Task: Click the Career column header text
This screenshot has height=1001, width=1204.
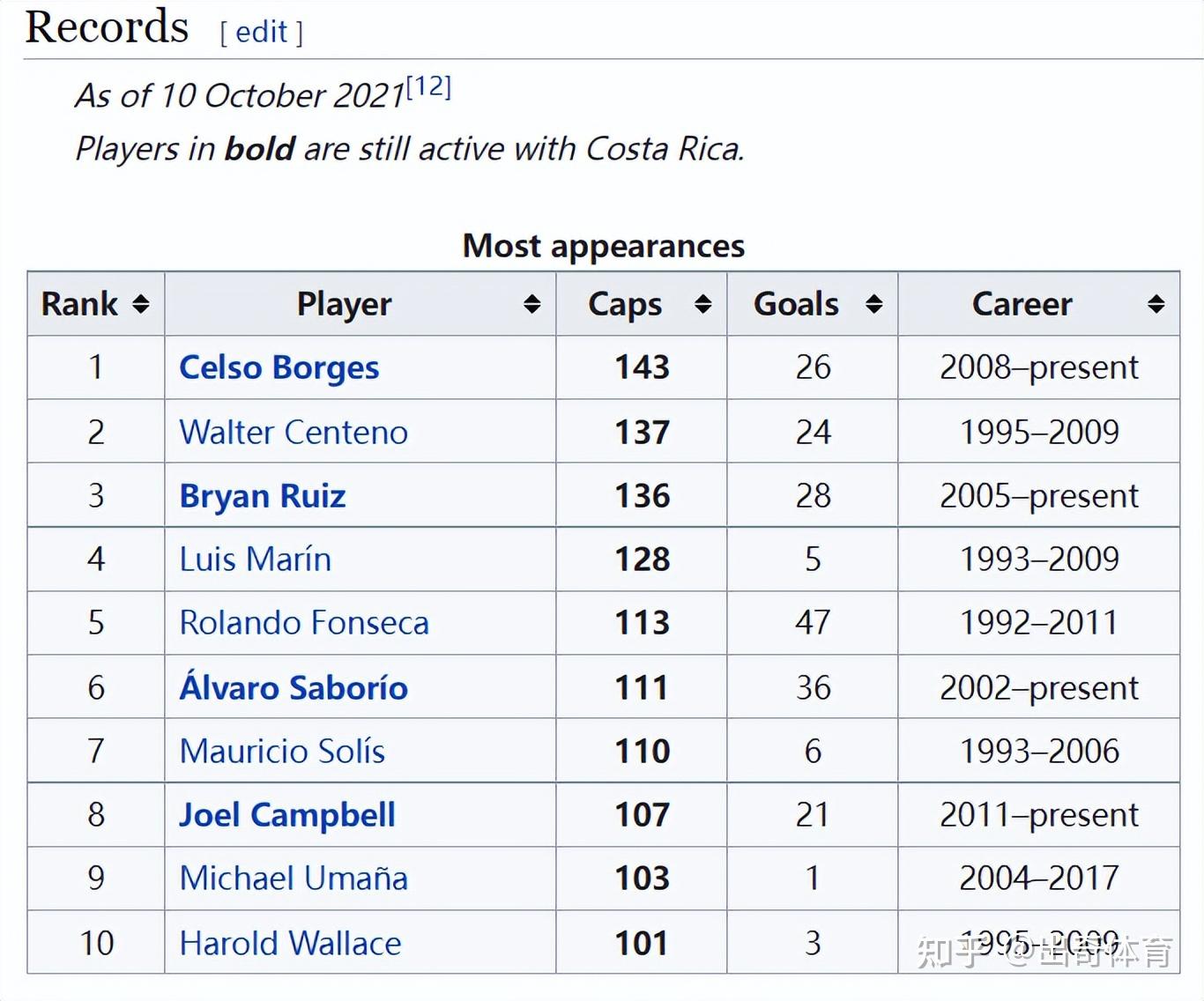Action: pyautogui.click(x=1022, y=305)
